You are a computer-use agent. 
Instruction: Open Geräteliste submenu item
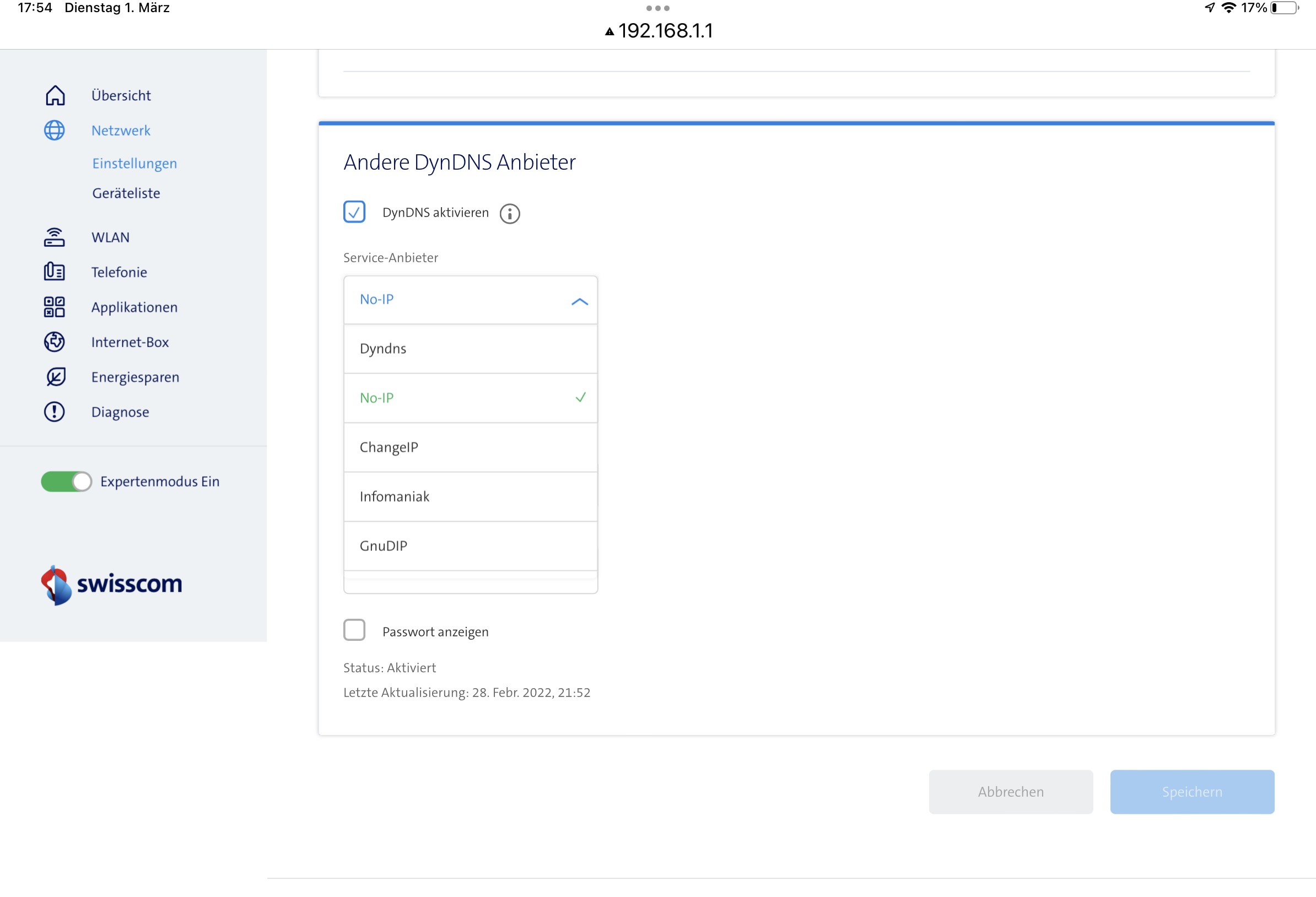tap(126, 193)
